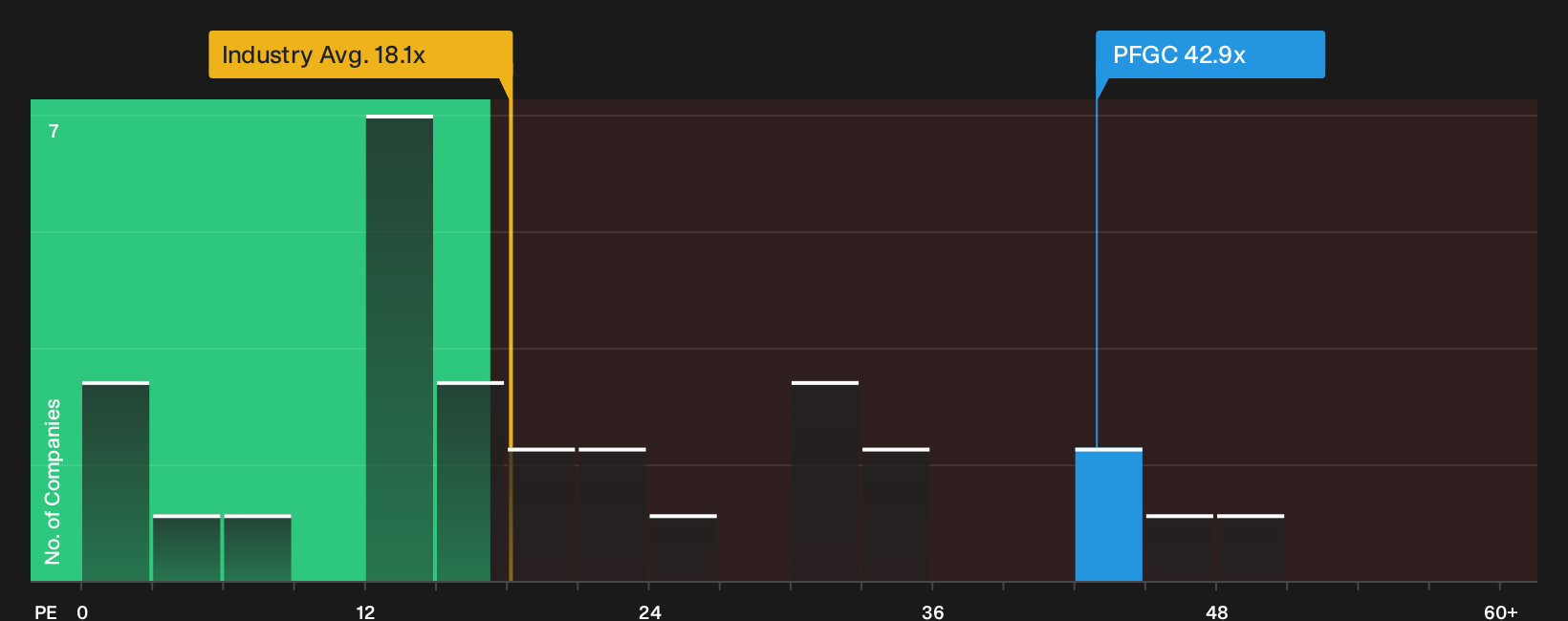Click the PFGC 42.9x label
The height and width of the screenshot is (621, 1568).
pyautogui.click(x=1209, y=54)
